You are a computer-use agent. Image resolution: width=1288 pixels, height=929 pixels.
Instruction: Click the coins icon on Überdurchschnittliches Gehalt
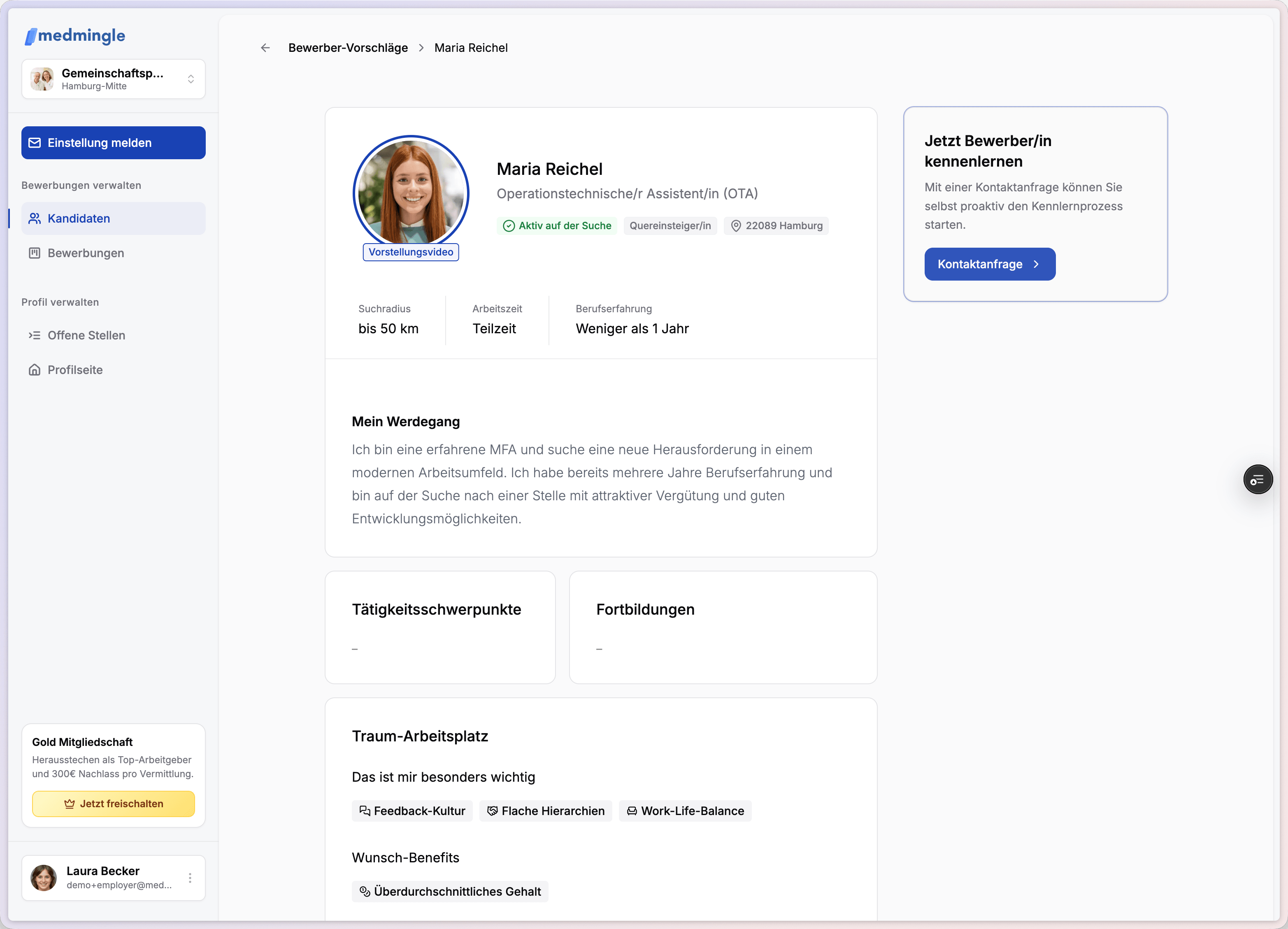(x=365, y=892)
